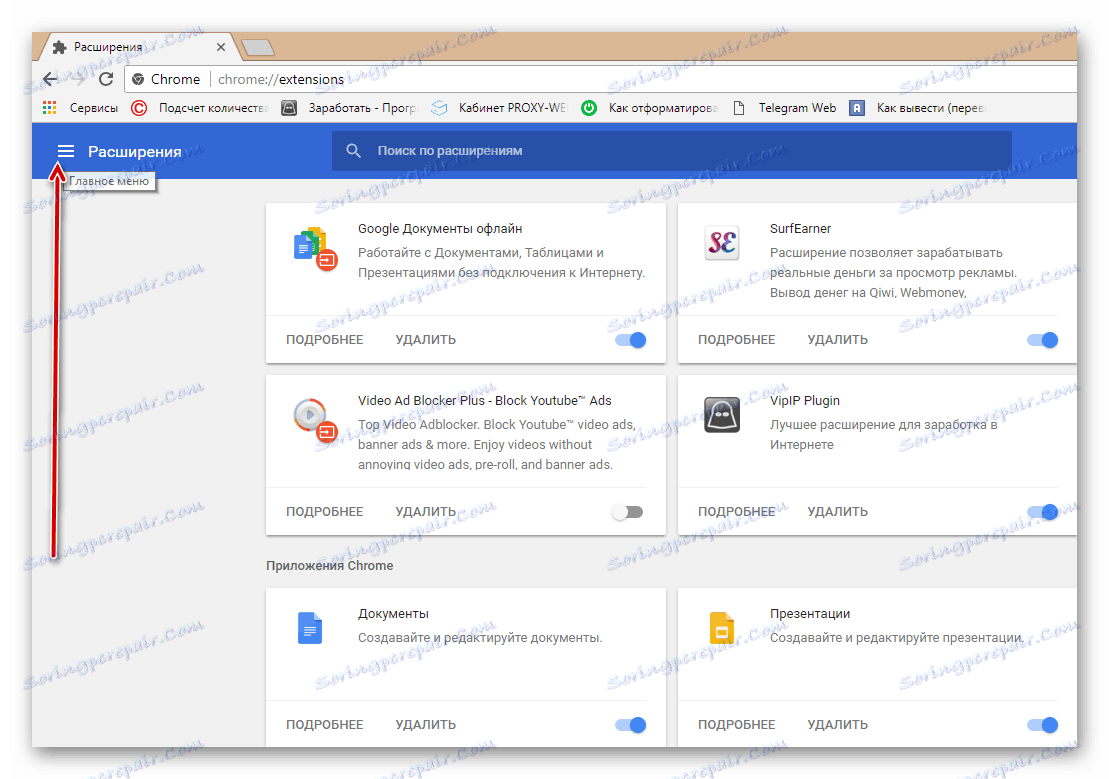The width and height of the screenshot is (1109, 779).
Task: Click the Google Документы офлайн extension icon
Action: tap(315, 248)
